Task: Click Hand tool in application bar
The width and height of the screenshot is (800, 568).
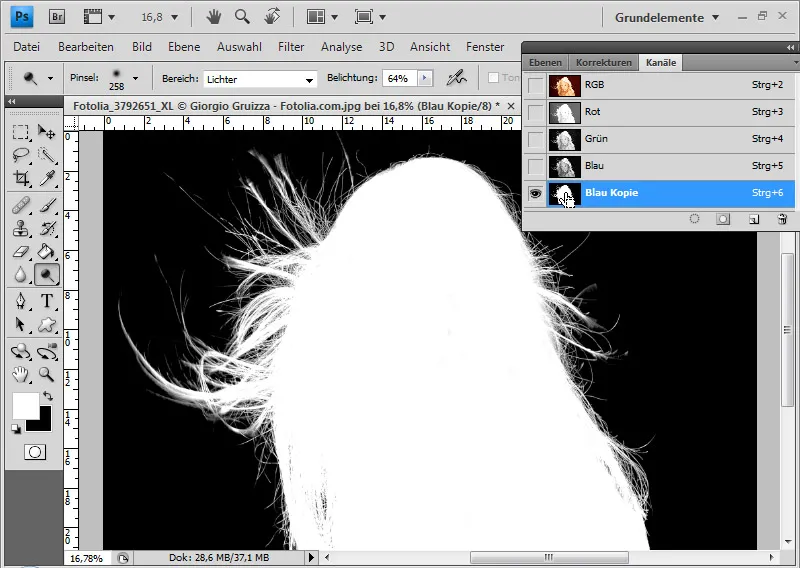Action: [x=214, y=17]
